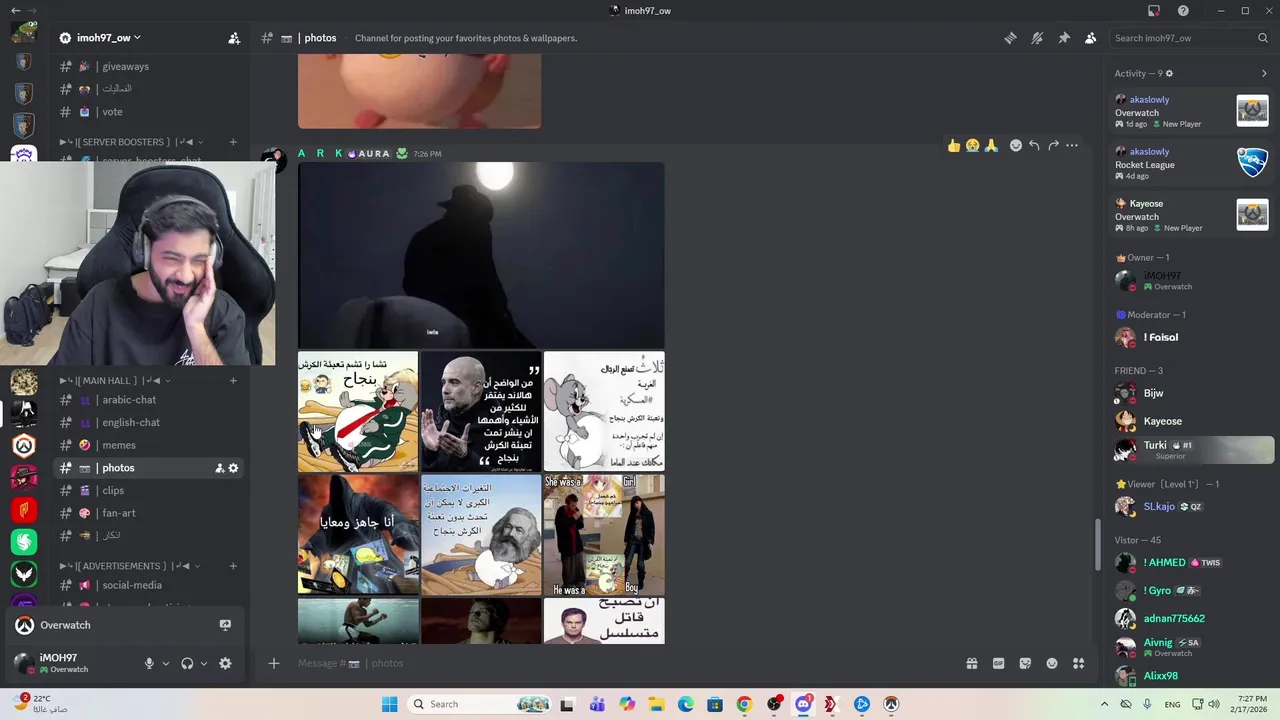Select member ! Faisal in Moderator list
Image resolution: width=1280 pixels, height=720 pixels.
[x=1192, y=337]
